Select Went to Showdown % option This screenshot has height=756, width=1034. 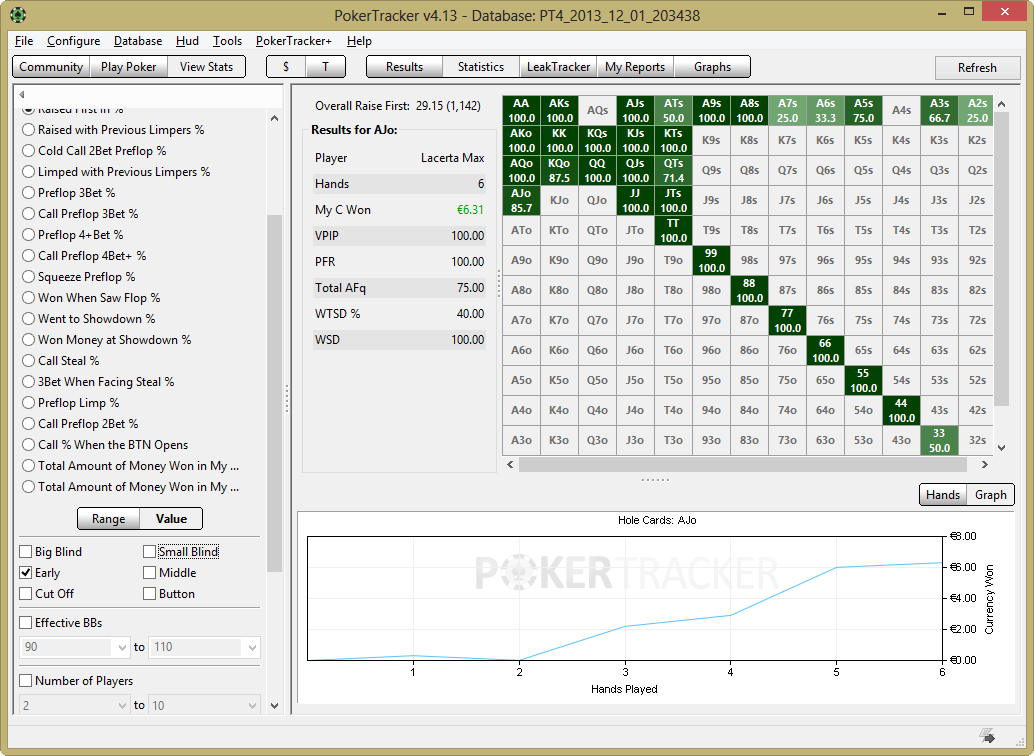(x=88, y=319)
